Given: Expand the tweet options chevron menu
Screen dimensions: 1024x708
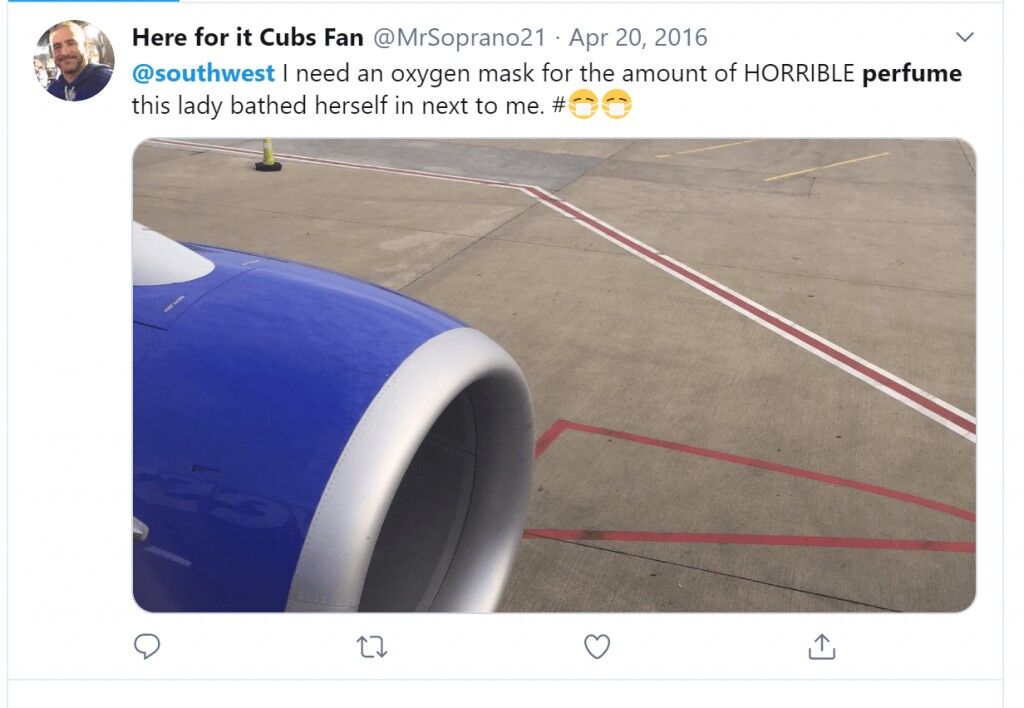Looking at the screenshot, I should click(x=965, y=37).
